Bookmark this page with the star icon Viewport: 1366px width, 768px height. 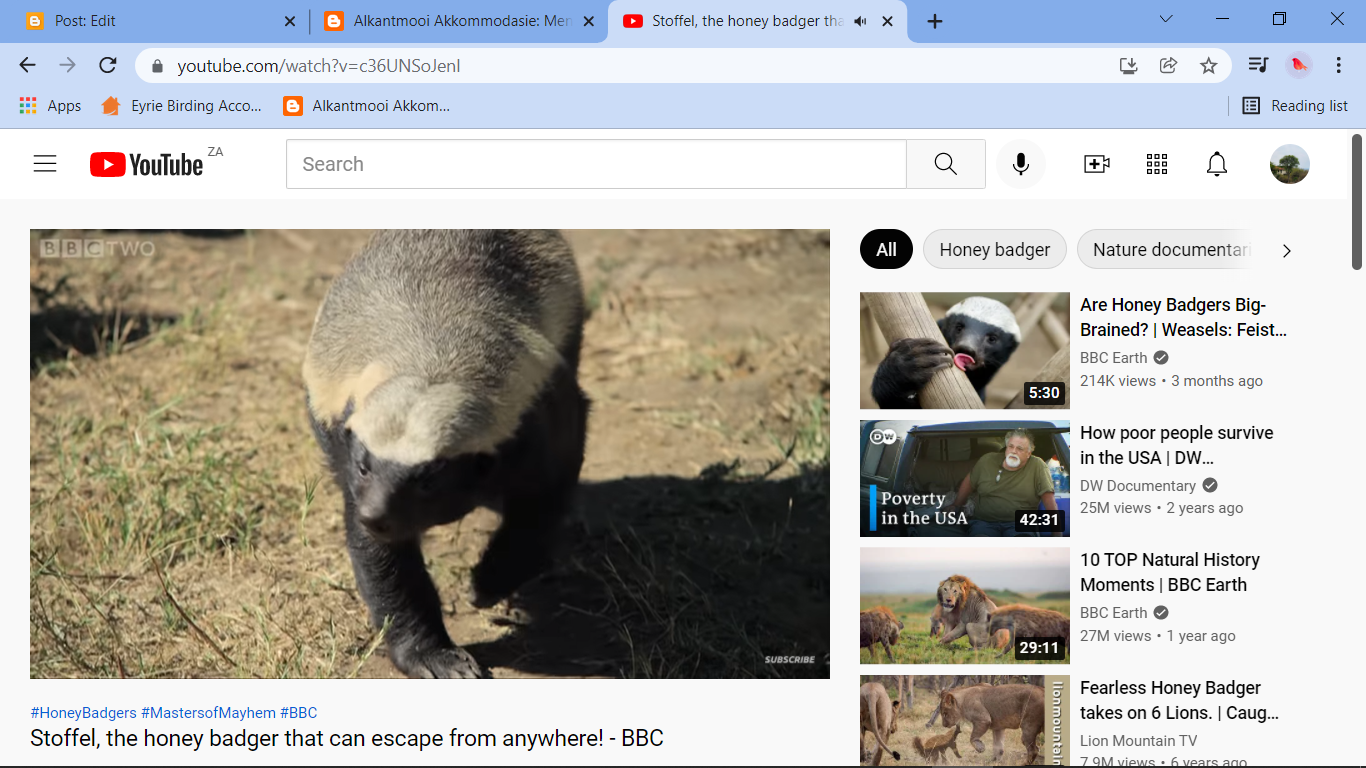[1208, 66]
